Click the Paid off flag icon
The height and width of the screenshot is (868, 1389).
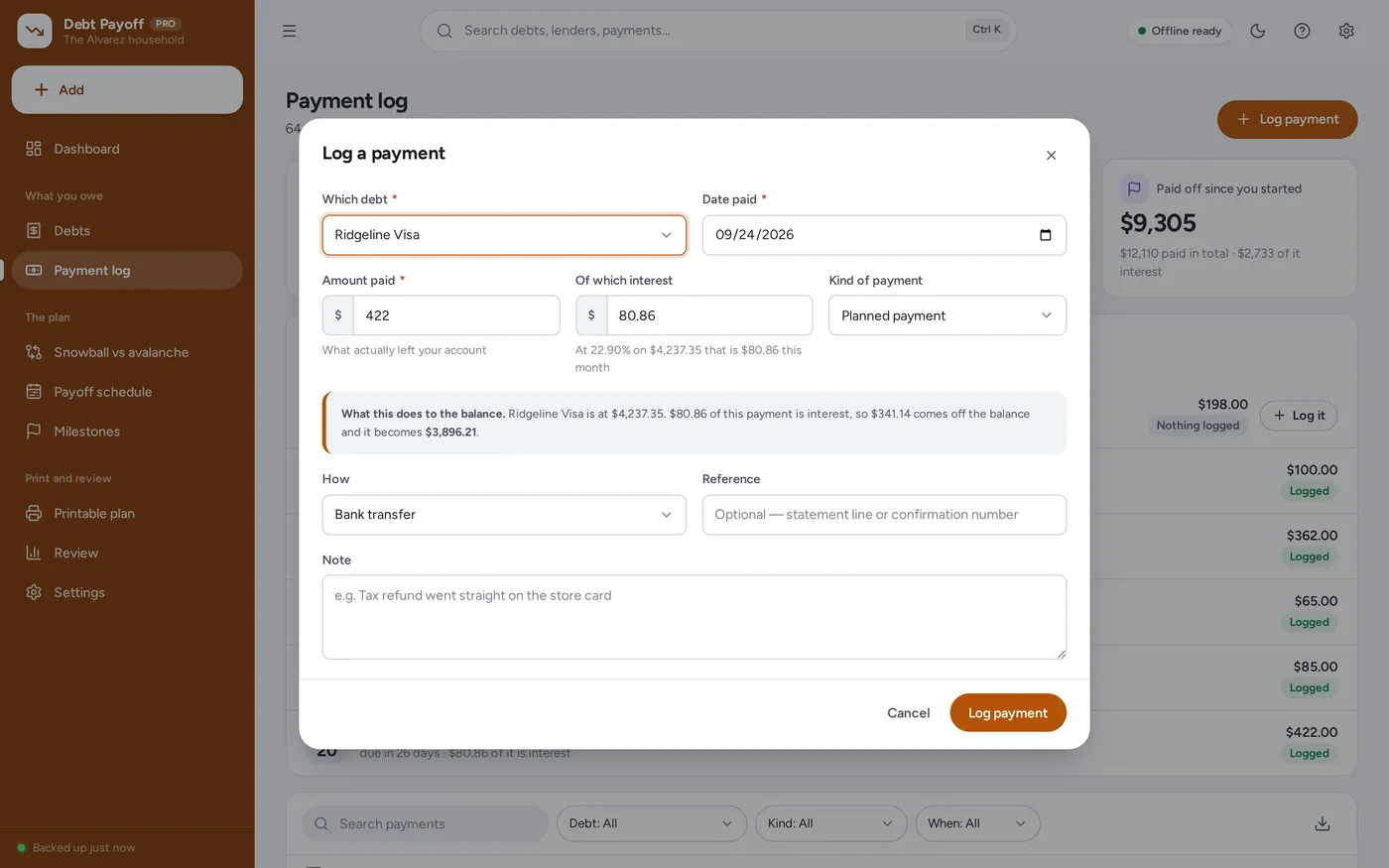click(x=1134, y=188)
